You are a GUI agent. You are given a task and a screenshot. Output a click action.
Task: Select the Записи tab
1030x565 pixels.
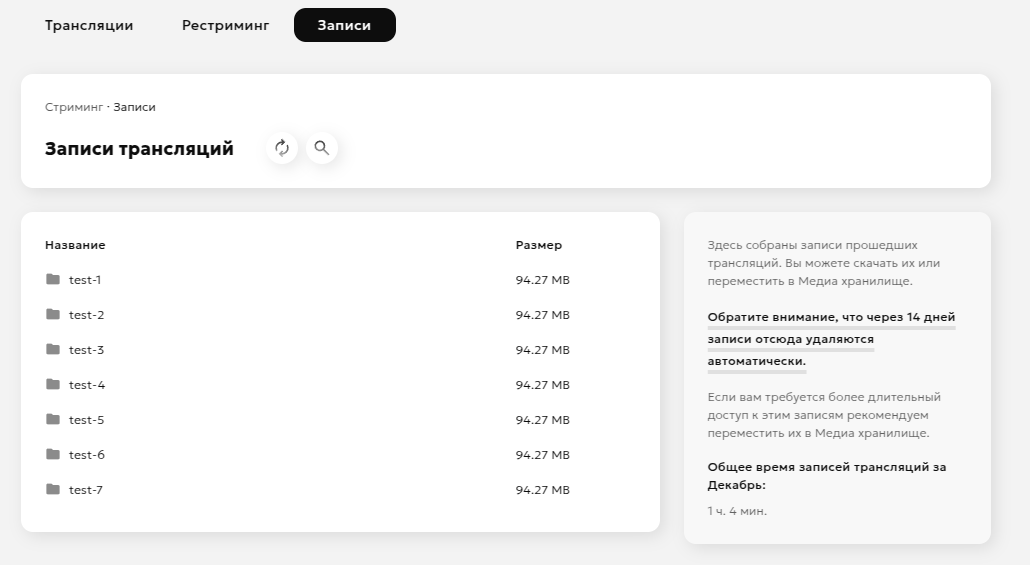(x=344, y=25)
